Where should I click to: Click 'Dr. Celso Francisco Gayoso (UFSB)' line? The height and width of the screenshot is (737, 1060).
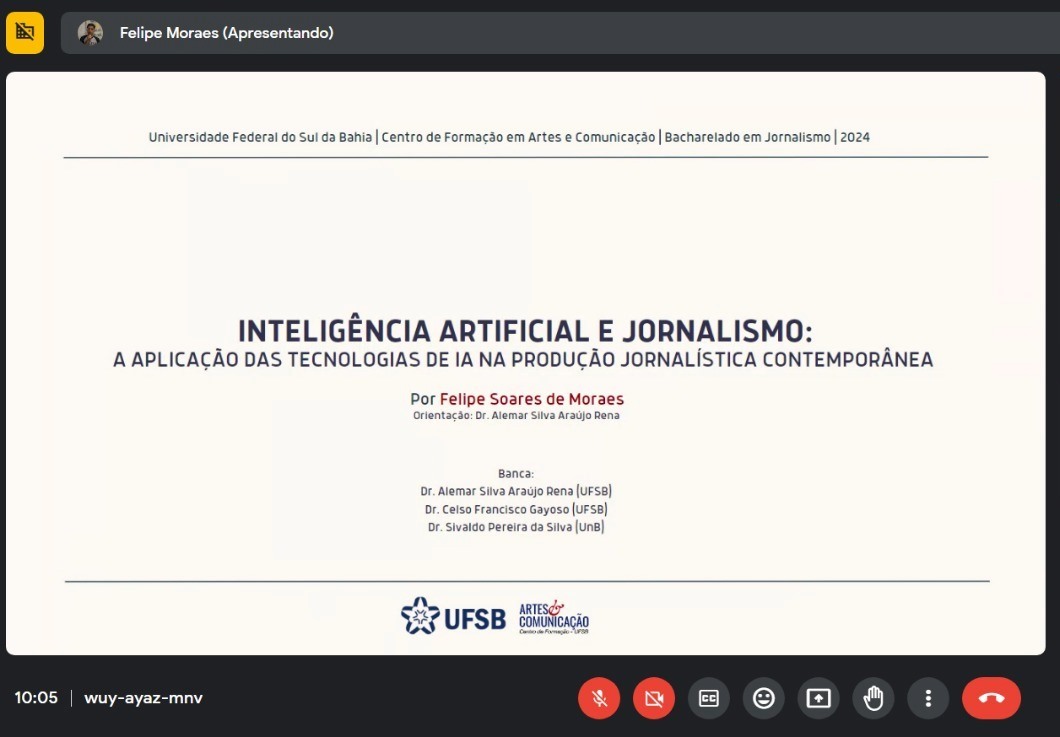point(516,509)
